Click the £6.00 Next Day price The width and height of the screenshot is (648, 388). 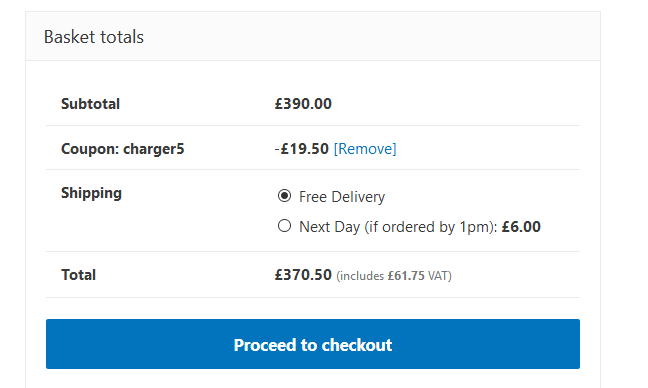coord(521,227)
